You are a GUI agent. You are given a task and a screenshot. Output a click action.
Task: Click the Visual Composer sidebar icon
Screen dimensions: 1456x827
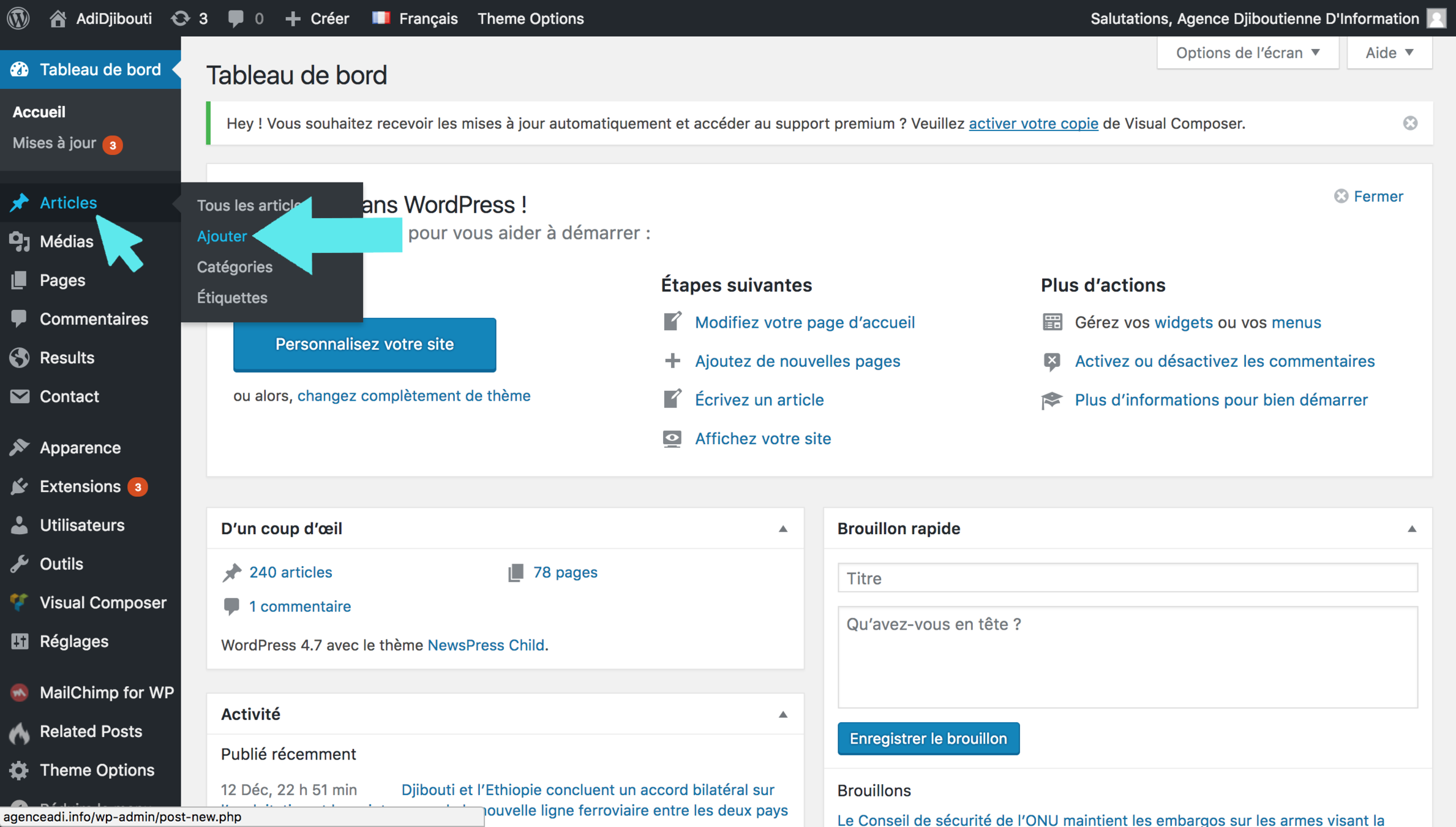20,602
